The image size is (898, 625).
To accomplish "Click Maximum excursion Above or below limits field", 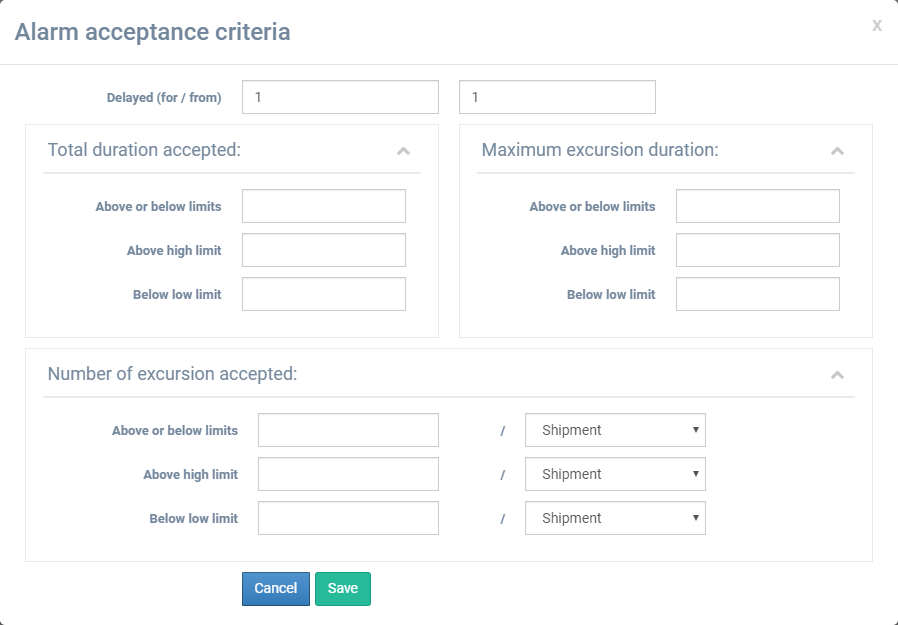I will [x=758, y=206].
